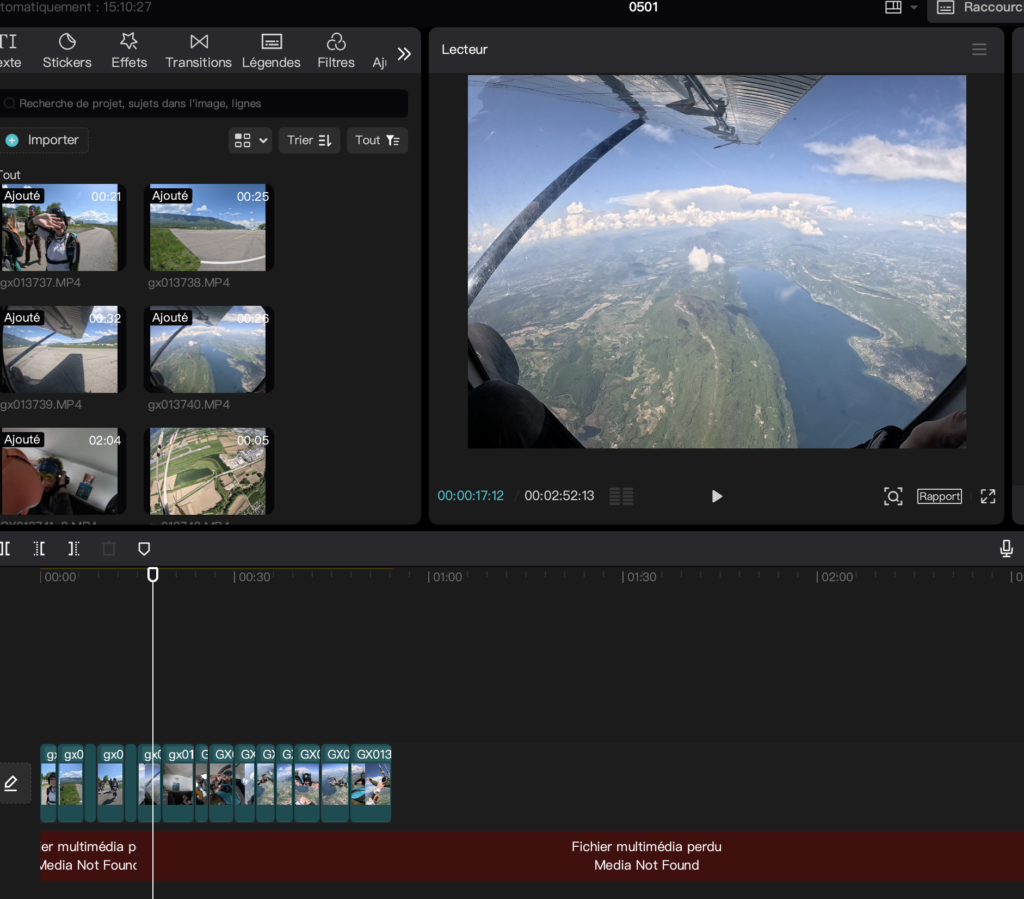Expand more tool tabs with double chevron
1024x899 pixels.
click(404, 54)
